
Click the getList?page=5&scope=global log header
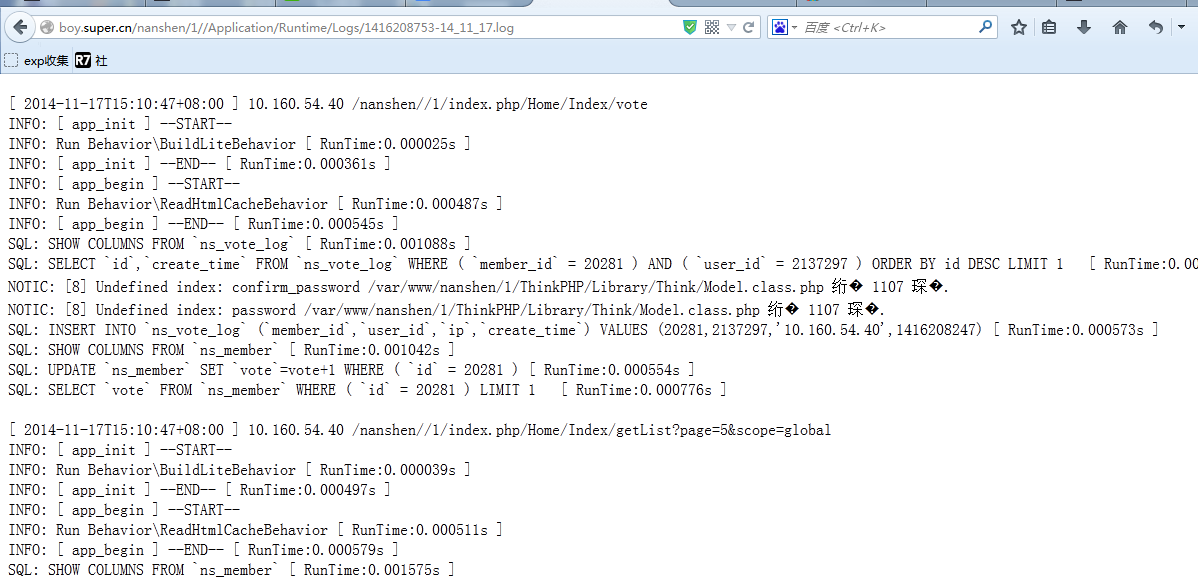(419, 430)
